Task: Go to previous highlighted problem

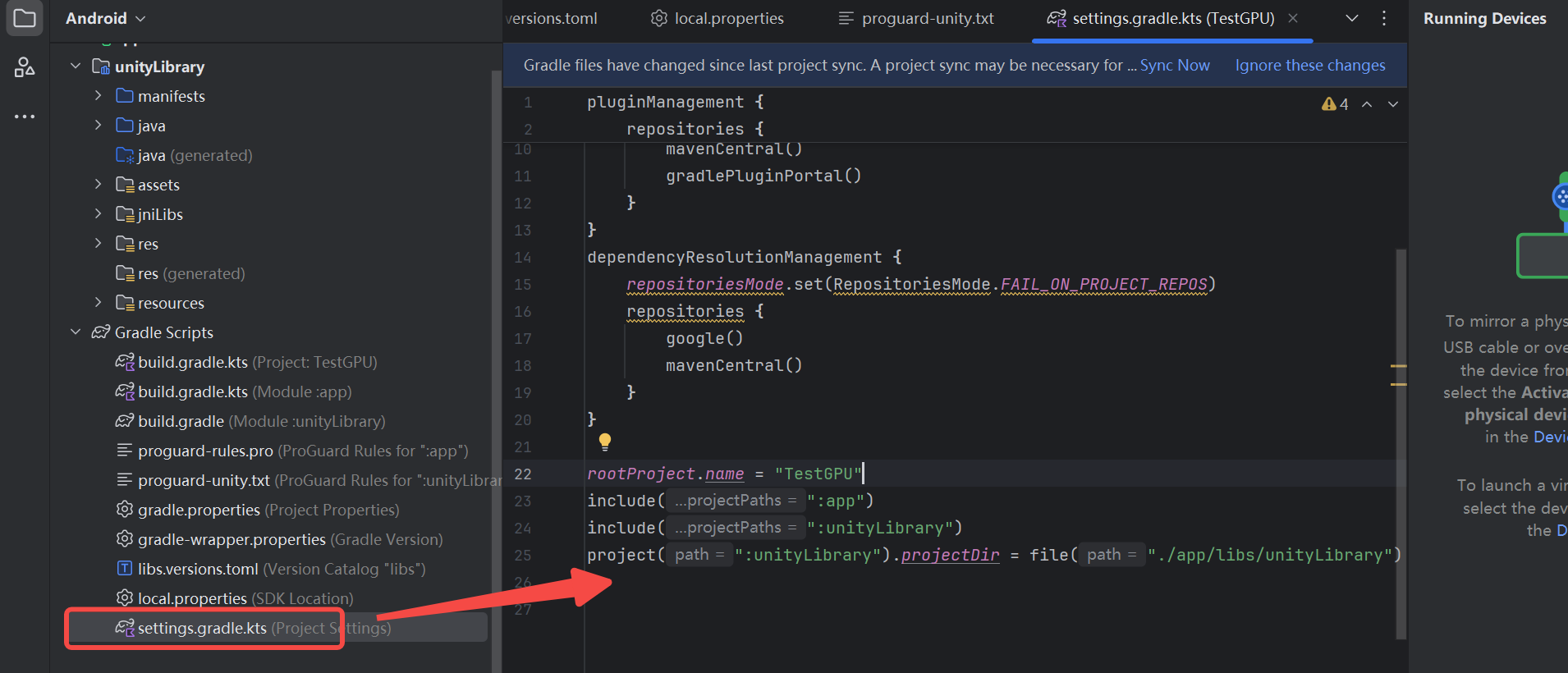Action: [x=1367, y=104]
